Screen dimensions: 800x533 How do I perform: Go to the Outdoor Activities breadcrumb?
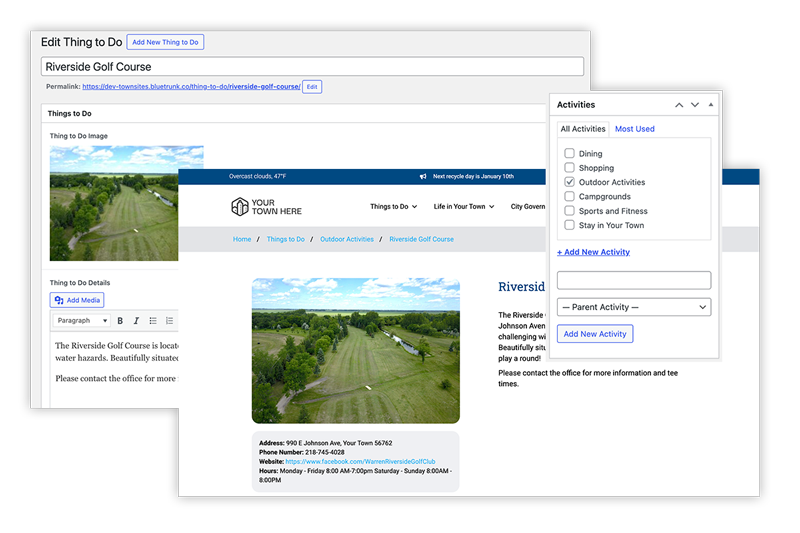click(x=347, y=239)
